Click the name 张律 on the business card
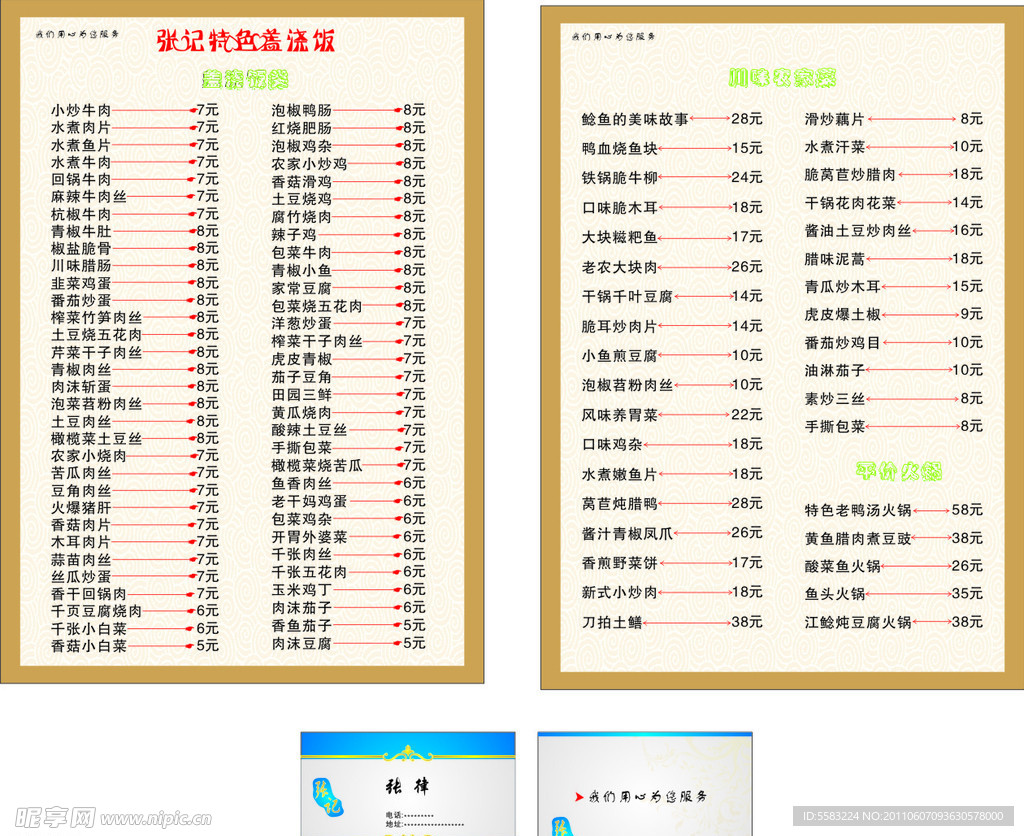This screenshot has width=1024, height=836. (x=407, y=786)
